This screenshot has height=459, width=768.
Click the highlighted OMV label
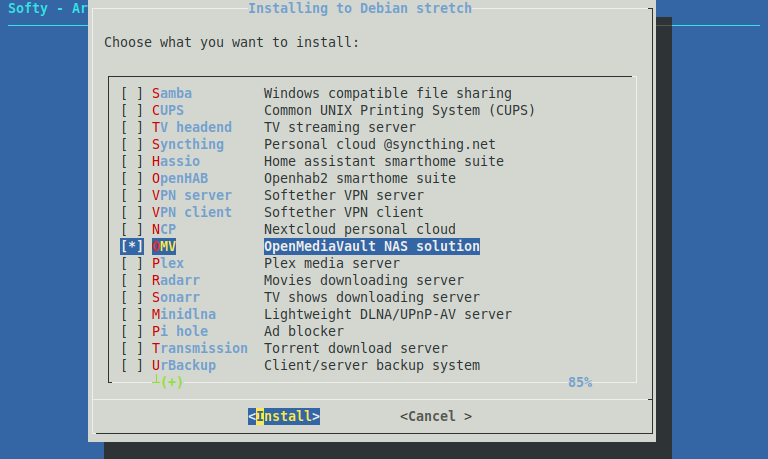[x=164, y=246]
